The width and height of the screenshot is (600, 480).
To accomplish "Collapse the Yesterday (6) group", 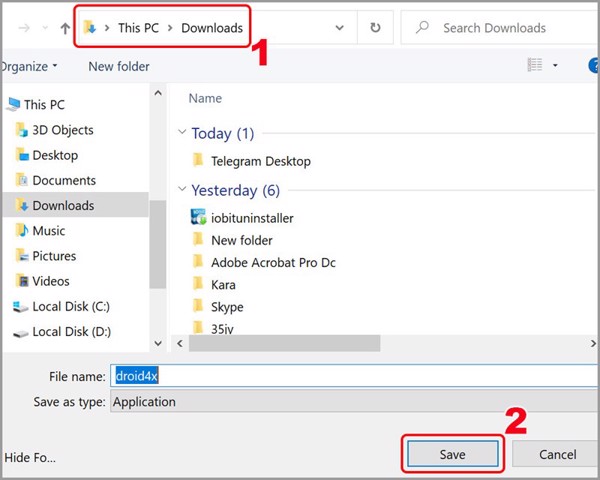I will [182, 189].
